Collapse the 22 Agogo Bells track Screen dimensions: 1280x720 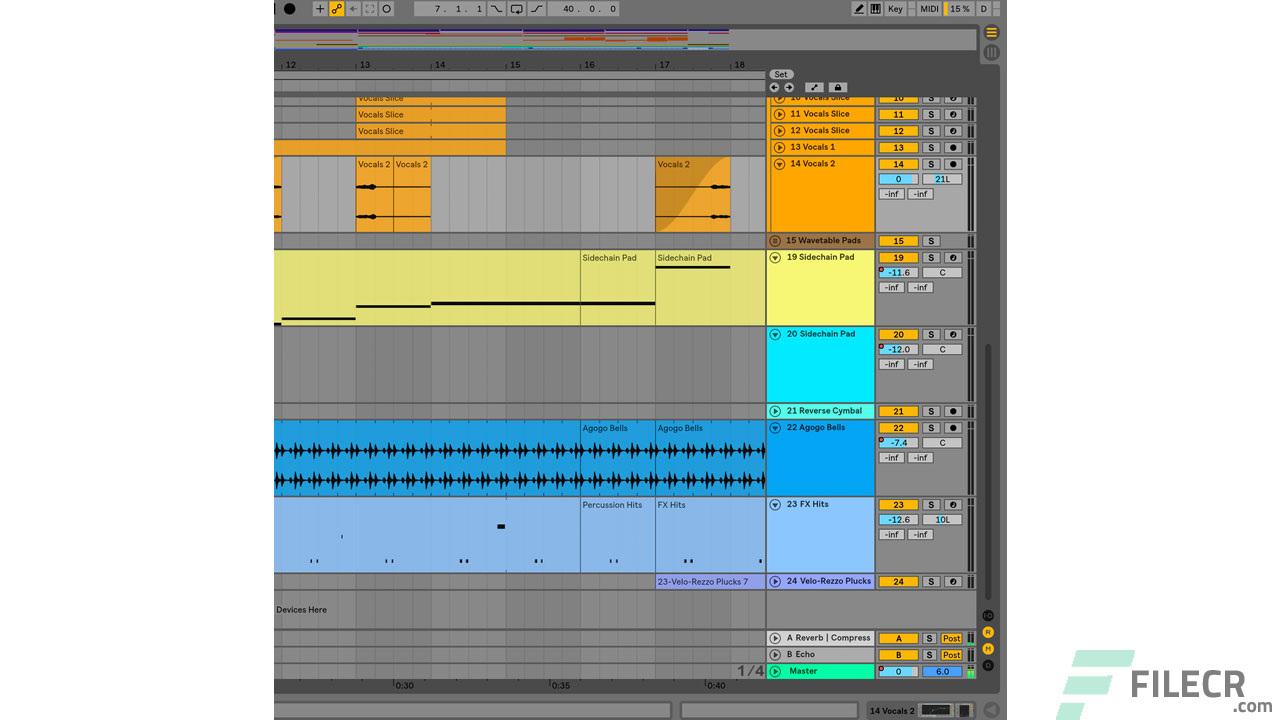775,428
